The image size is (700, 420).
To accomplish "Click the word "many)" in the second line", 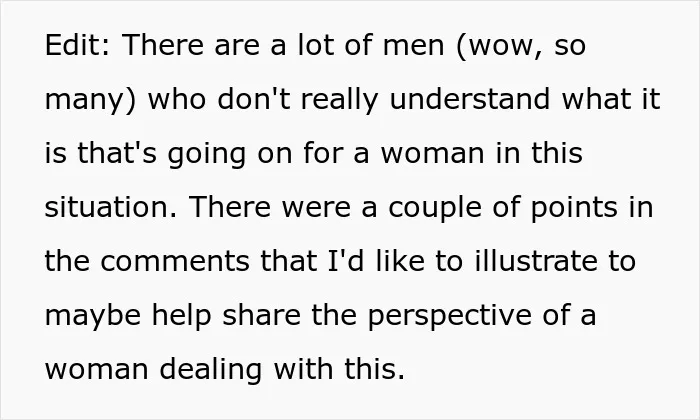I will pyautogui.click(x=90, y=101).
